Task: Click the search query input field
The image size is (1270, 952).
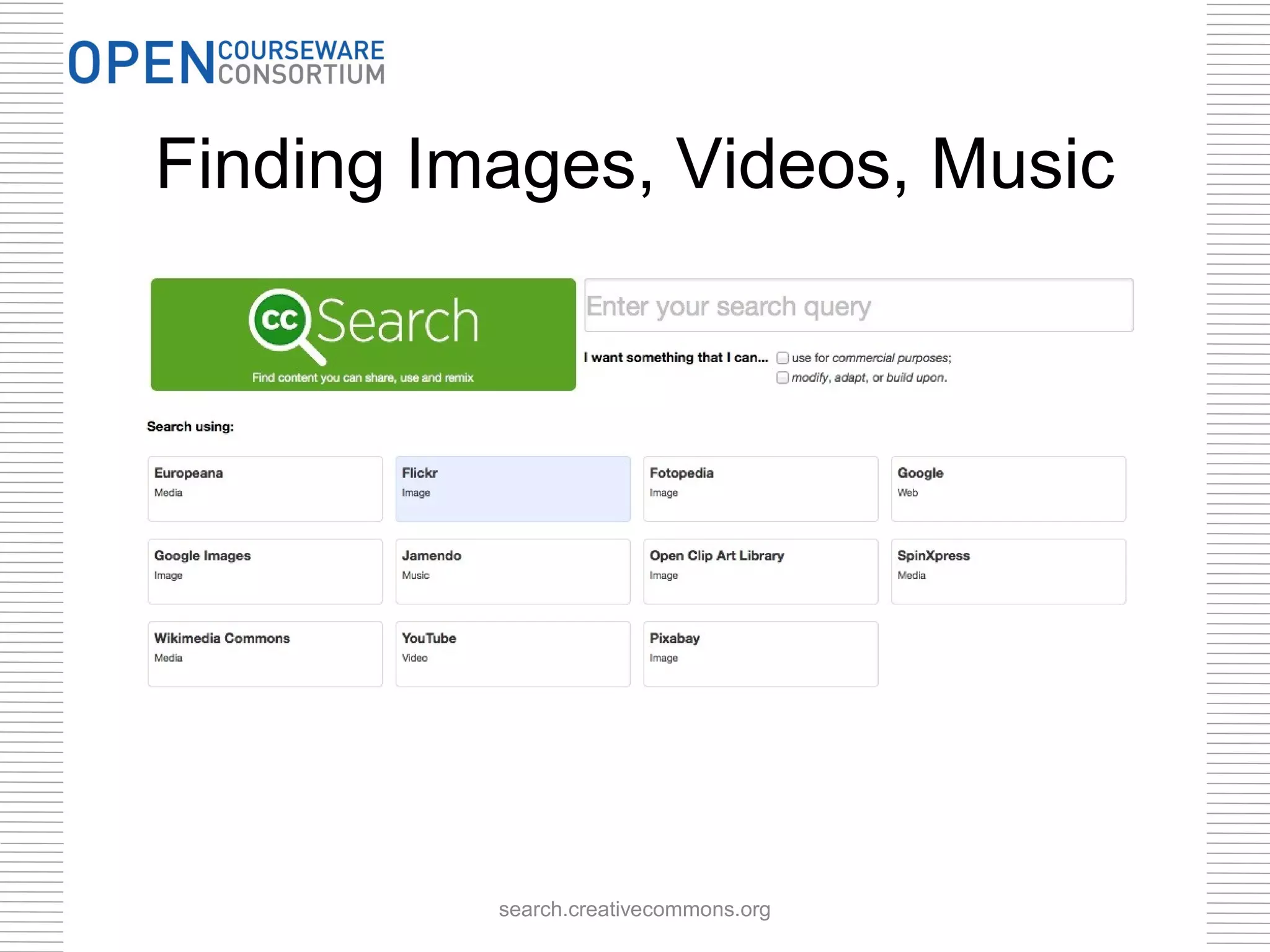Action: (858, 306)
